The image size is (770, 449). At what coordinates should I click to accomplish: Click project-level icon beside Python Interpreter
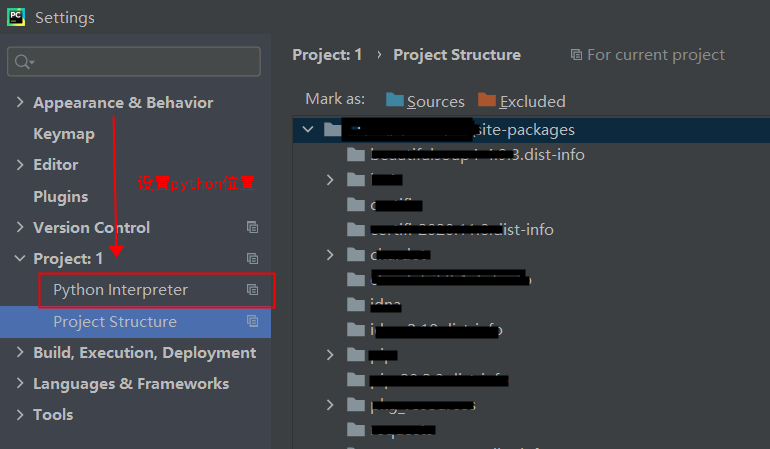tap(252, 290)
